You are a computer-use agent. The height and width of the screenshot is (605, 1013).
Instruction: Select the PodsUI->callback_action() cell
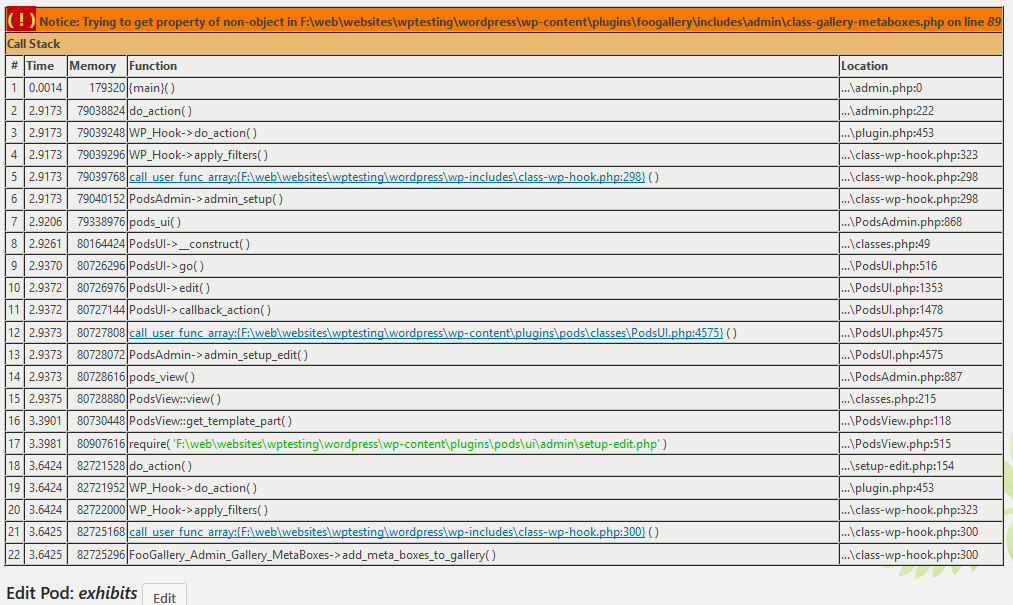click(x=483, y=310)
